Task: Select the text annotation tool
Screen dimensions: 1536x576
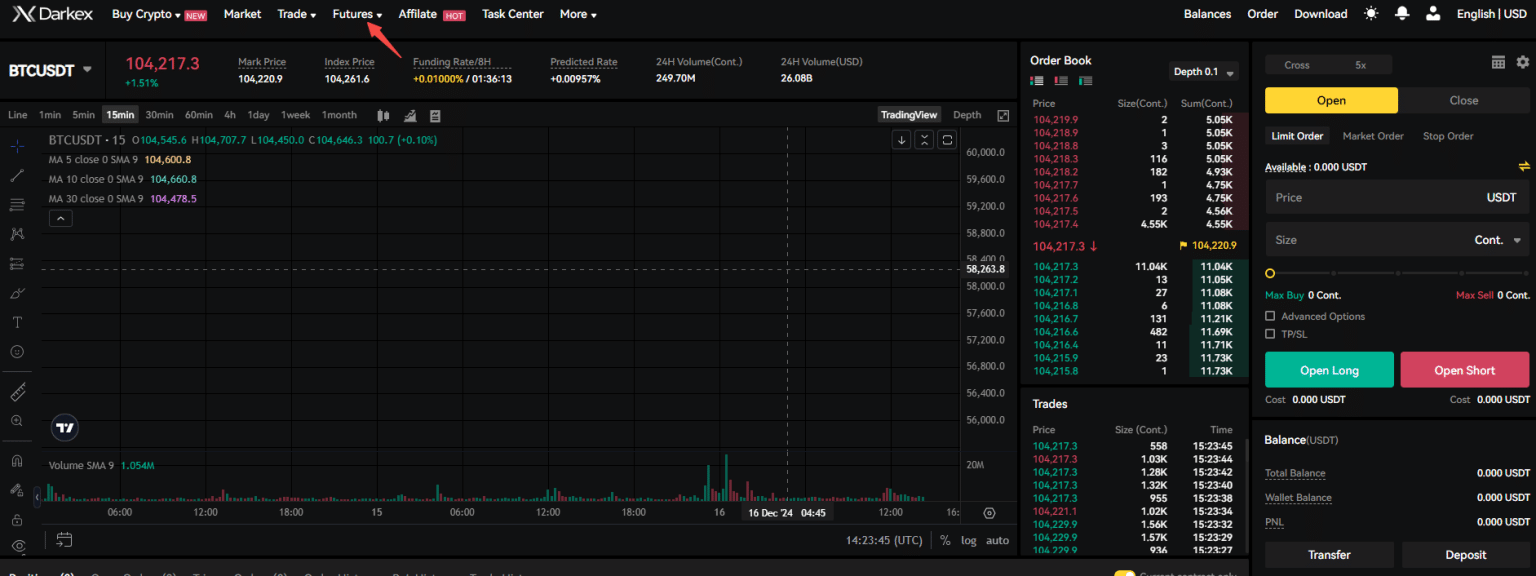Action: pyautogui.click(x=16, y=321)
